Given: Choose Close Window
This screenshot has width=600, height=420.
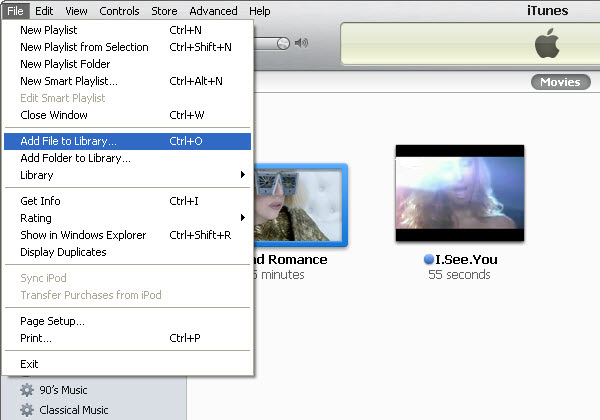Looking at the screenshot, I should [x=127, y=115].
